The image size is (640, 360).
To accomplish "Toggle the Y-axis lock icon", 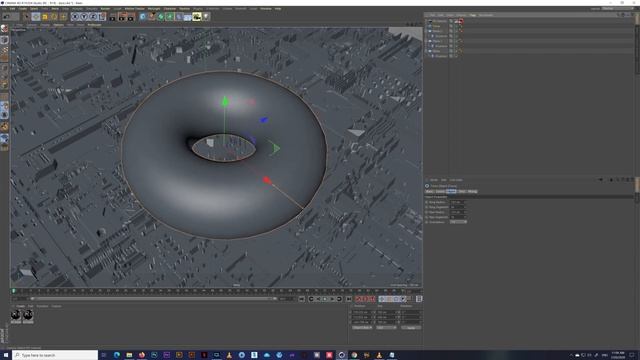I will 84,17.
